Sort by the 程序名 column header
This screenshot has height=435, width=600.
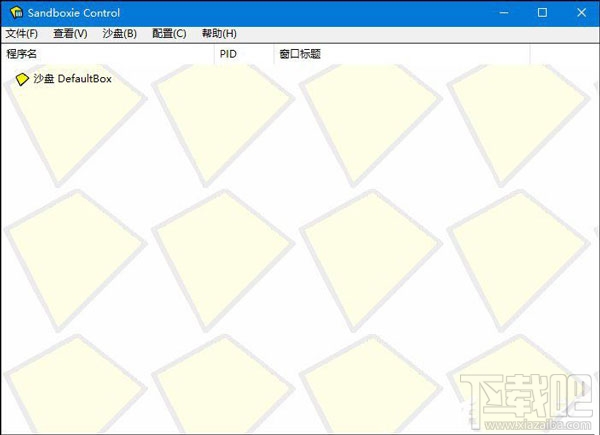click(x=108, y=54)
